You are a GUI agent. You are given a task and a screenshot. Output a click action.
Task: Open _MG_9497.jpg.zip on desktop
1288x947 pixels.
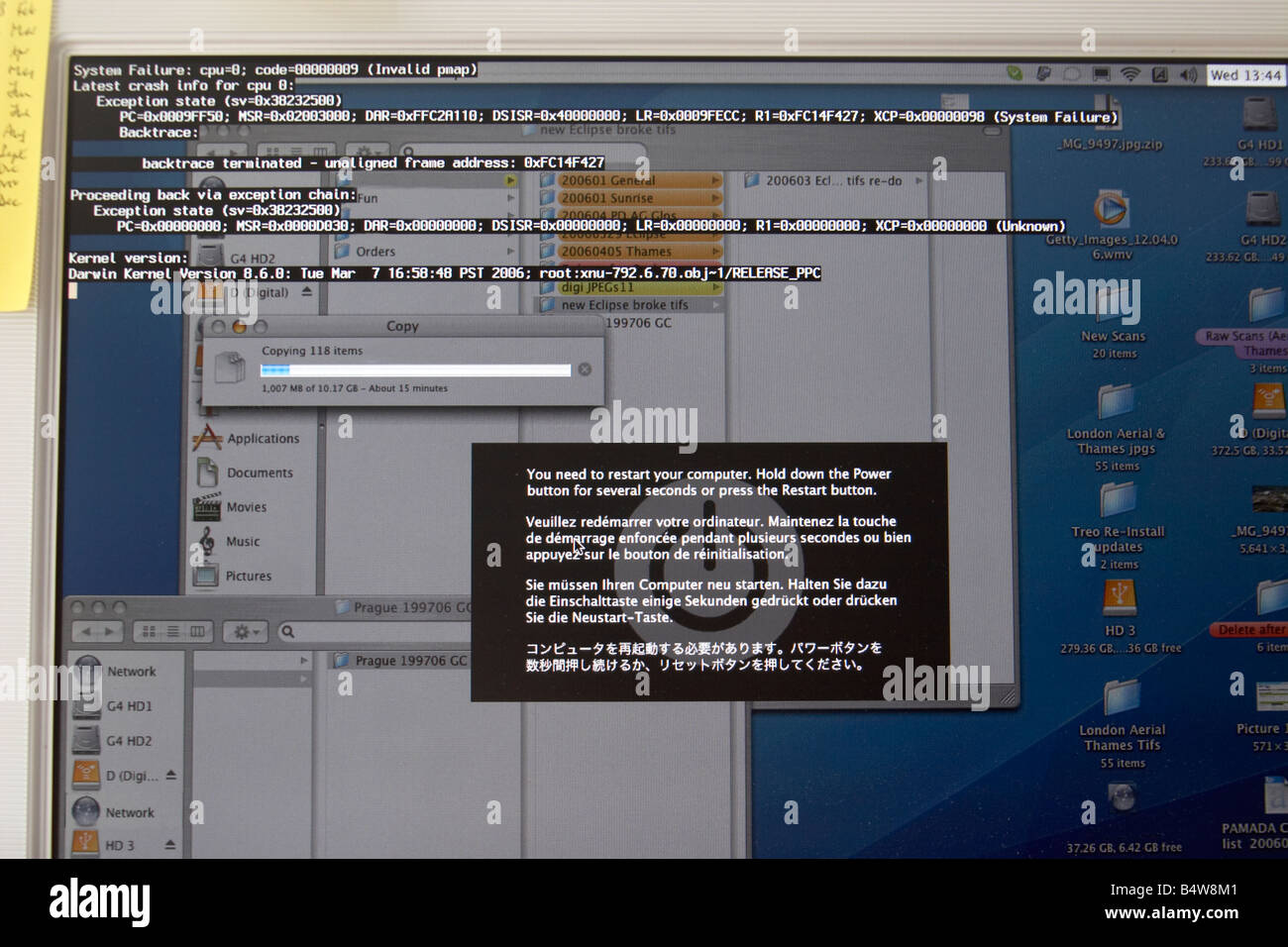1109,125
